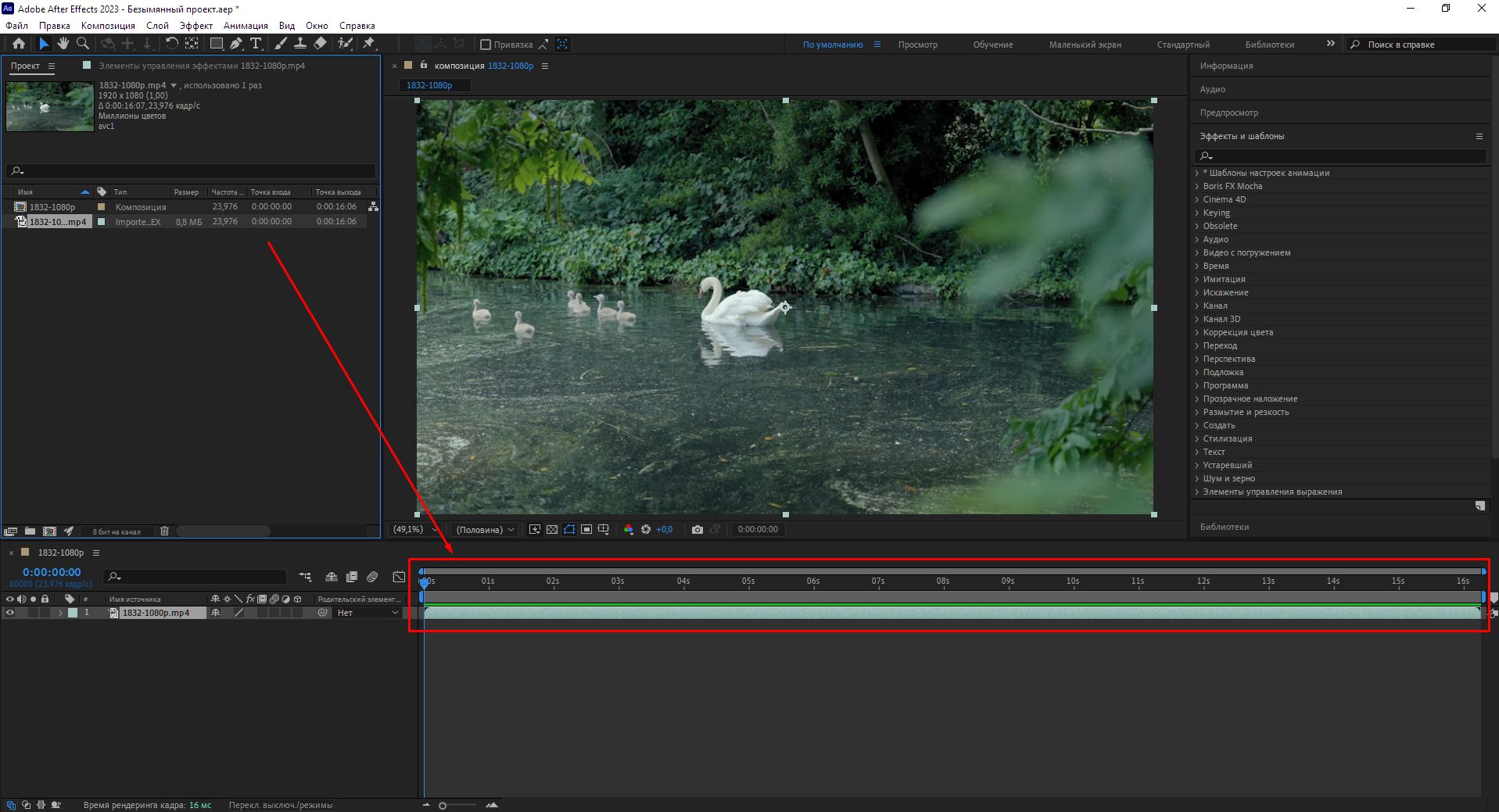Select the Puppet Pin tool

click(369, 44)
